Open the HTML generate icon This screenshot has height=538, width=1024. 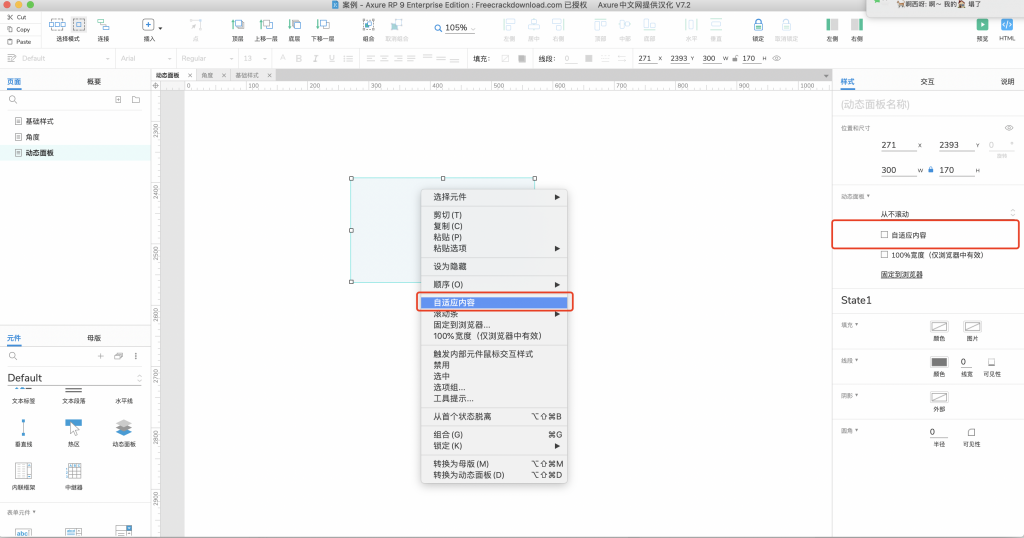pos(1007,24)
